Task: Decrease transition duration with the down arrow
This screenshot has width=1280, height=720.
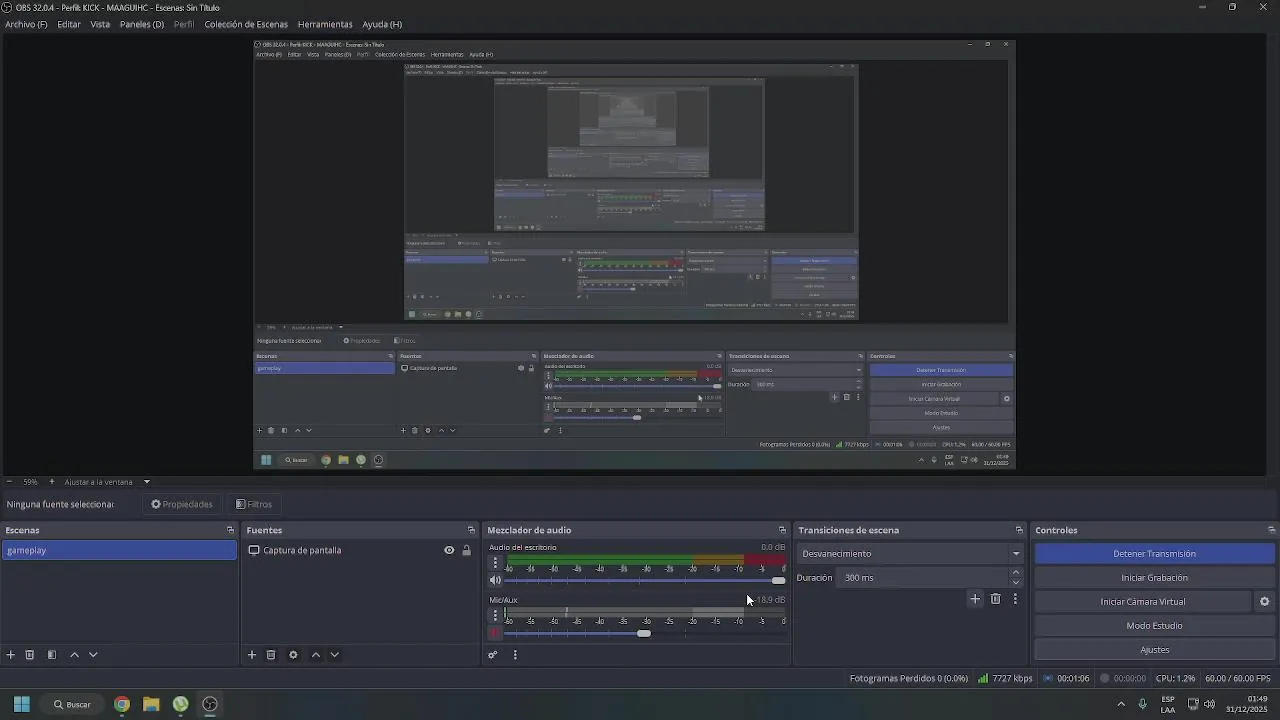Action: coord(1016,582)
